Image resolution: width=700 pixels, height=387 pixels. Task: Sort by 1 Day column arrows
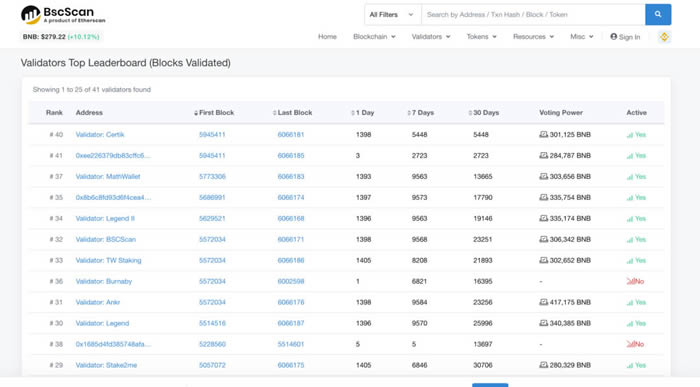353,113
